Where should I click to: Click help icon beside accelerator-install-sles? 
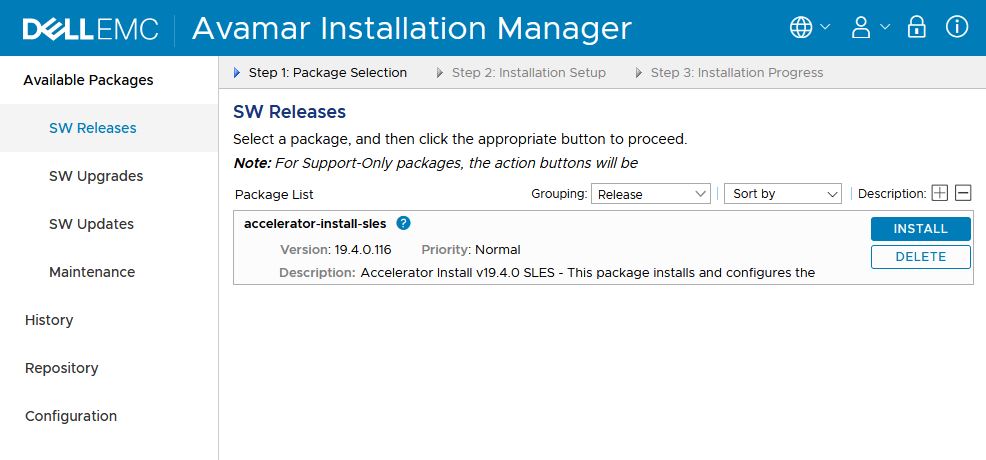[403, 223]
